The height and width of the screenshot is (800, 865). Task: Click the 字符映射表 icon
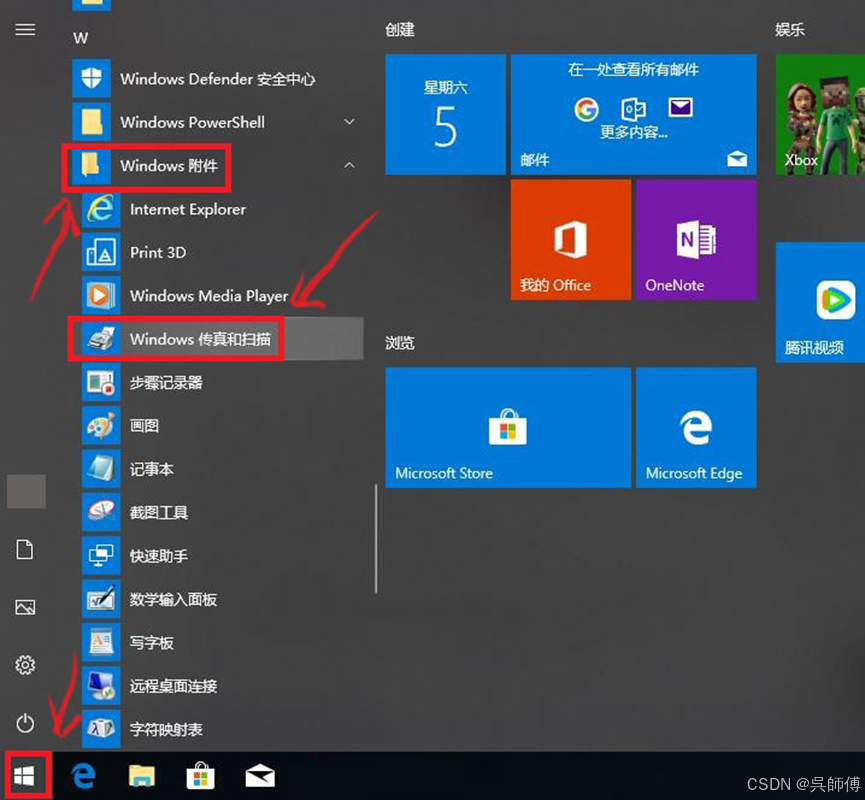(101, 729)
